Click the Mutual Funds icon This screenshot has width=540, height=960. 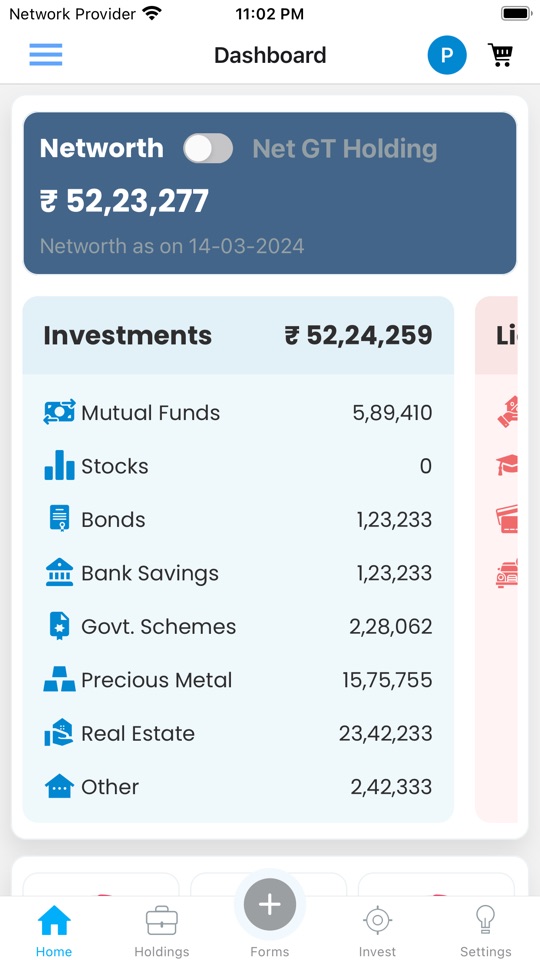point(59,413)
